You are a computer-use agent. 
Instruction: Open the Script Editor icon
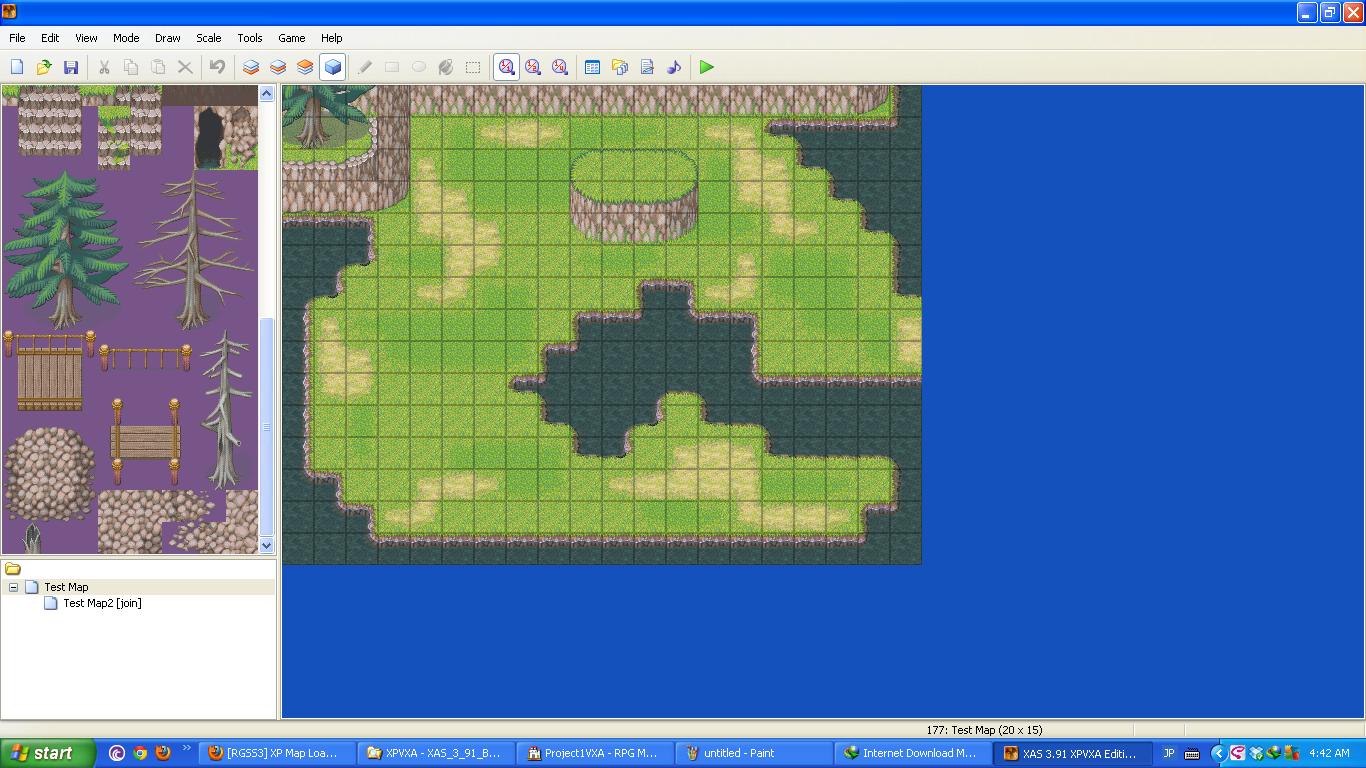point(647,67)
